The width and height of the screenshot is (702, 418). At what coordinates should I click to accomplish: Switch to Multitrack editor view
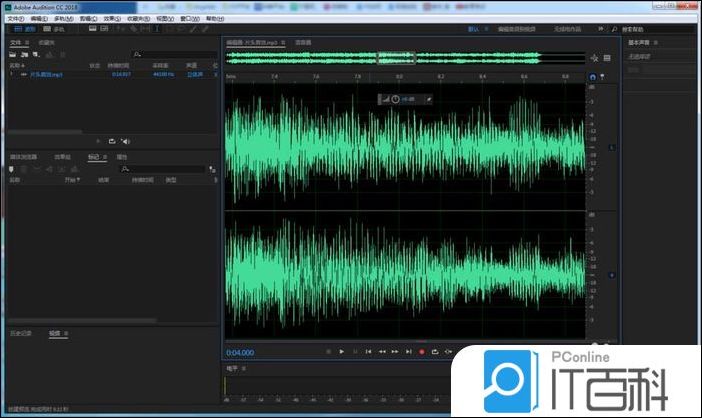(x=53, y=30)
